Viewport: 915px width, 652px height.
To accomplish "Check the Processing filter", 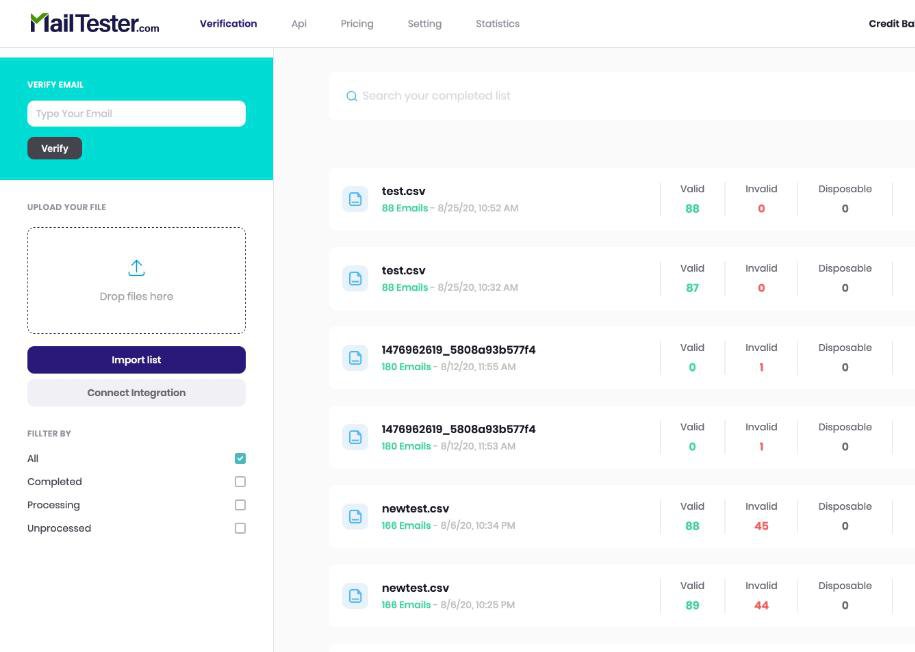I will [x=239, y=504].
